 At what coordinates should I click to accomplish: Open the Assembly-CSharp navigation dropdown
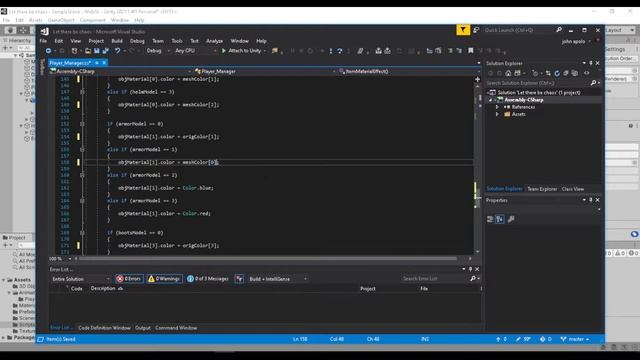coord(120,71)
